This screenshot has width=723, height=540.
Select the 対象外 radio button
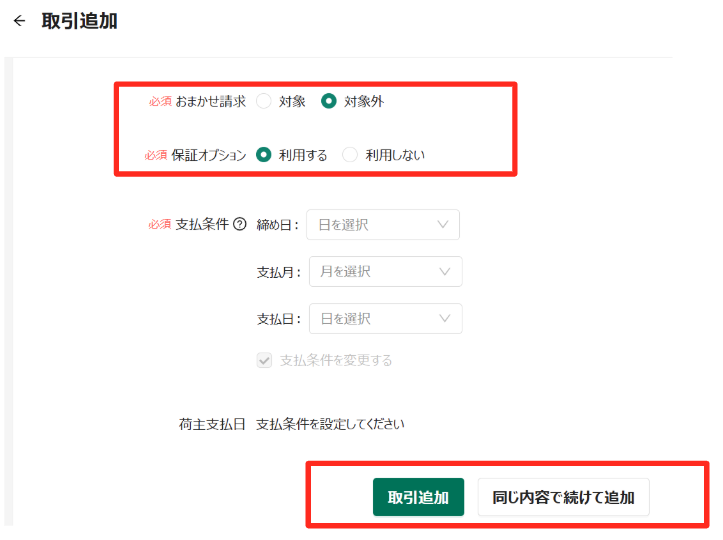click(x=329, y=101)
